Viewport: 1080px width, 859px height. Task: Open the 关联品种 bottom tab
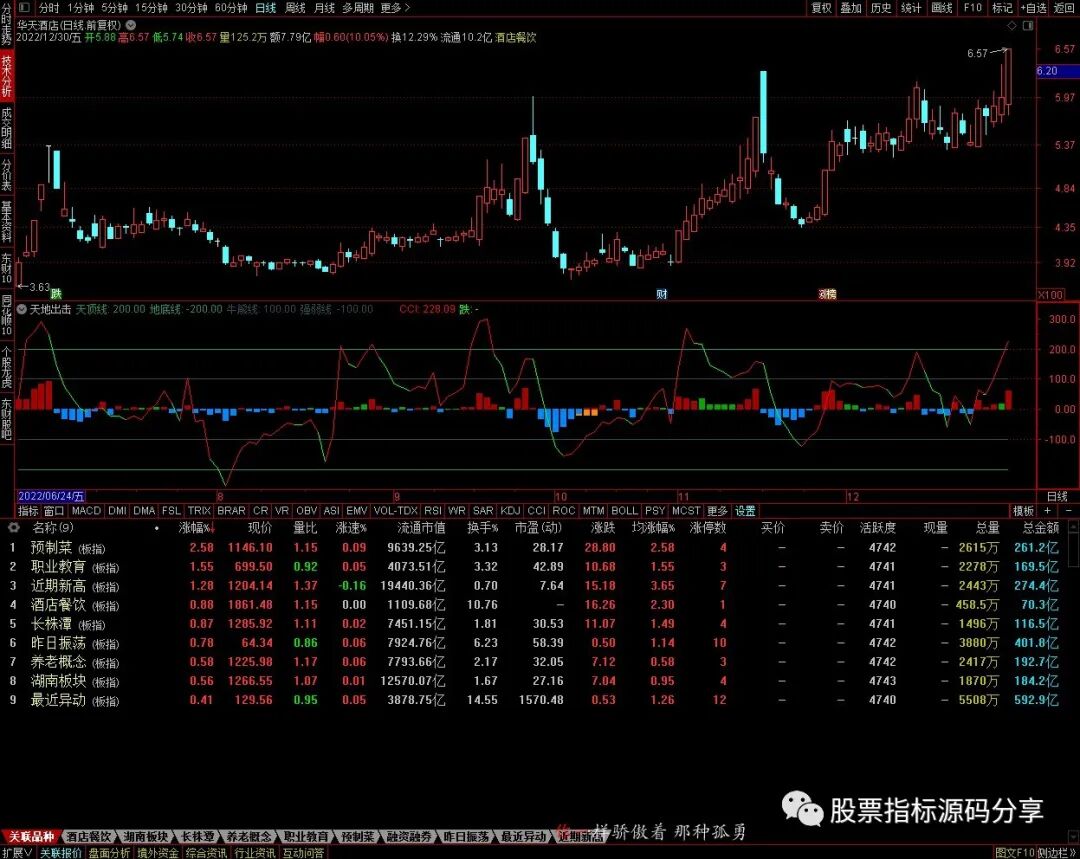click(x=30, y=836)
